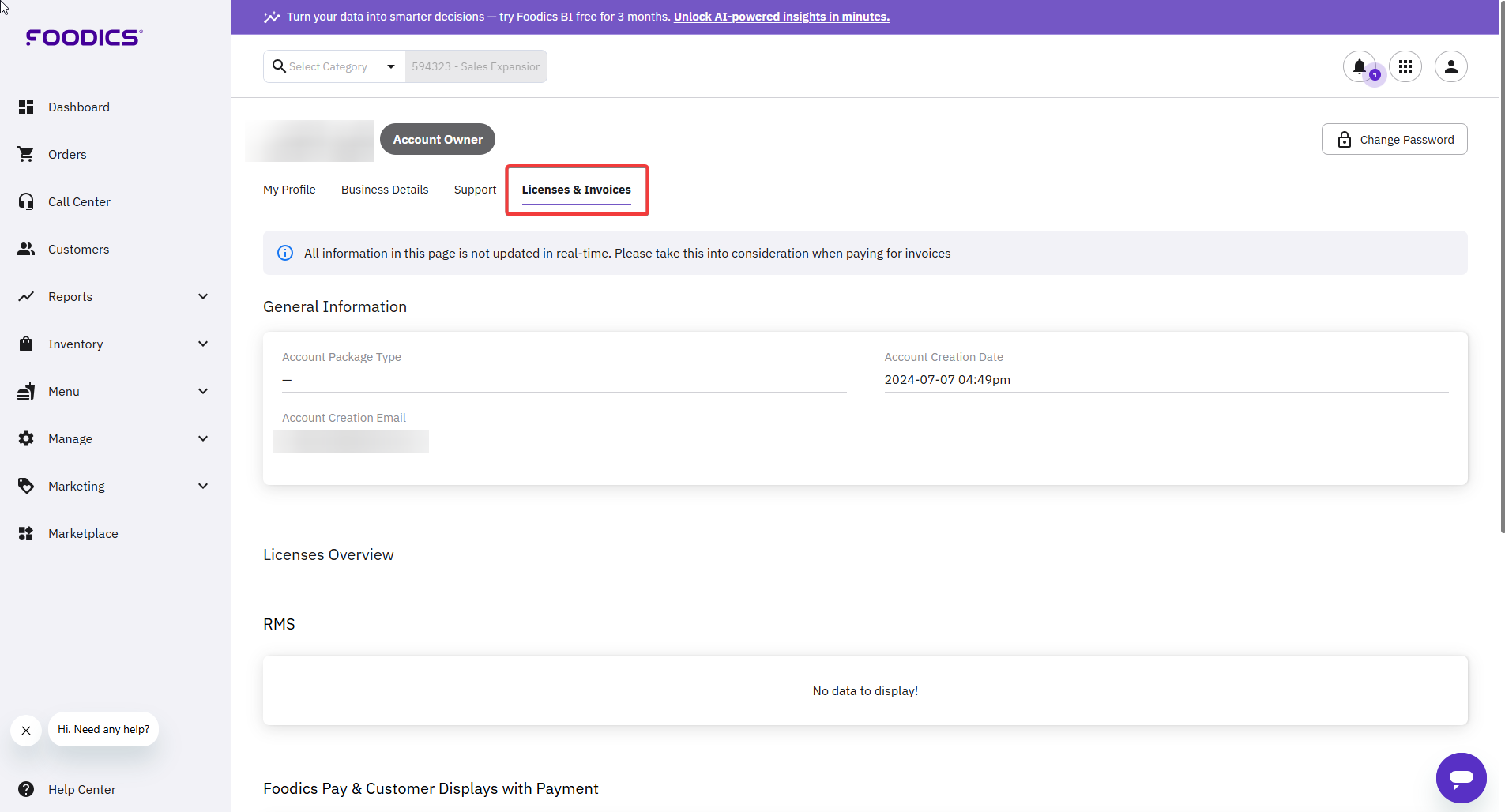Click the info icon in the notice banner

point(285,253)
